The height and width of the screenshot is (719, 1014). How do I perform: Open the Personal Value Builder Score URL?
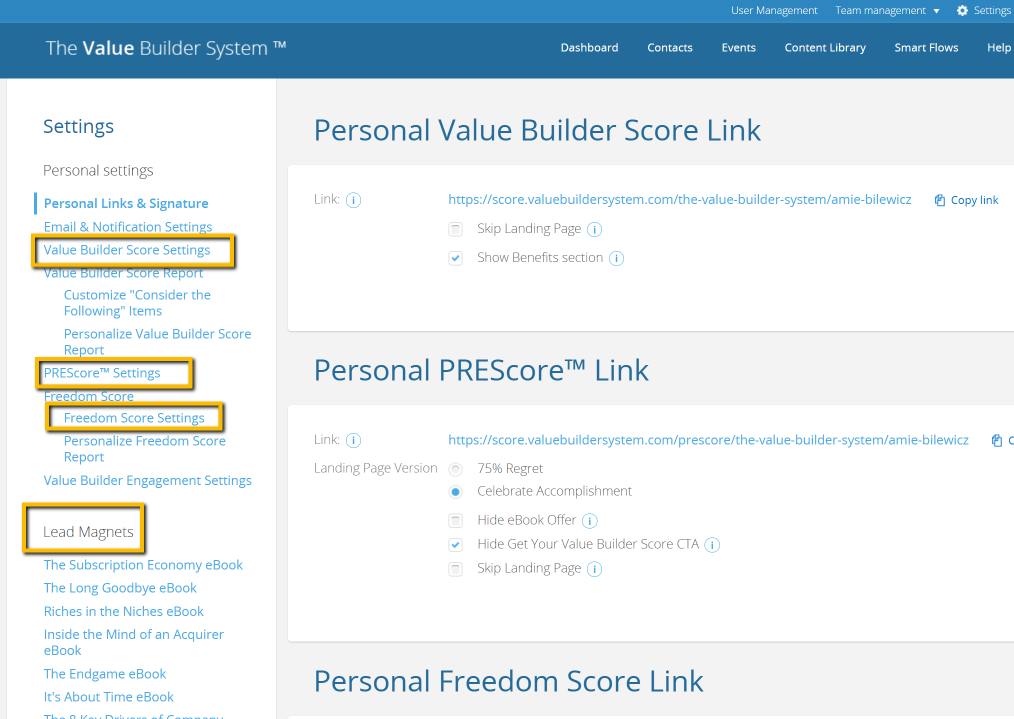[680, 199]
